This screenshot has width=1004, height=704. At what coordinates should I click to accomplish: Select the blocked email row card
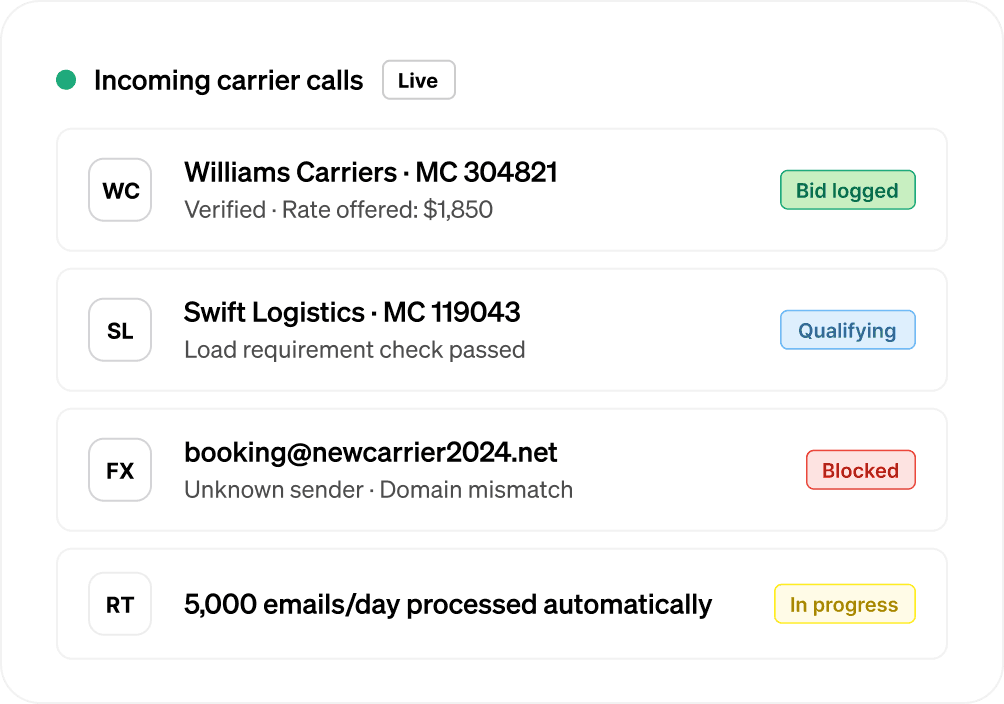(502, 470)
